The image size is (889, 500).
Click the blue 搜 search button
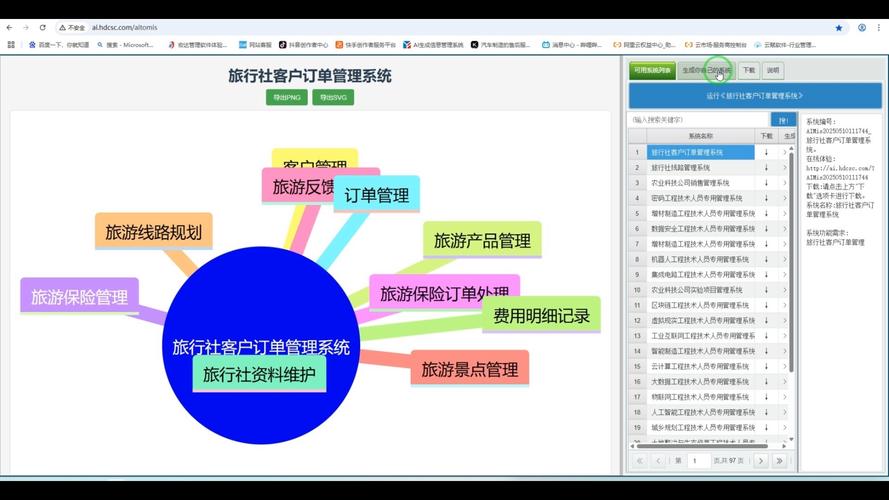[x=784, y=120]
